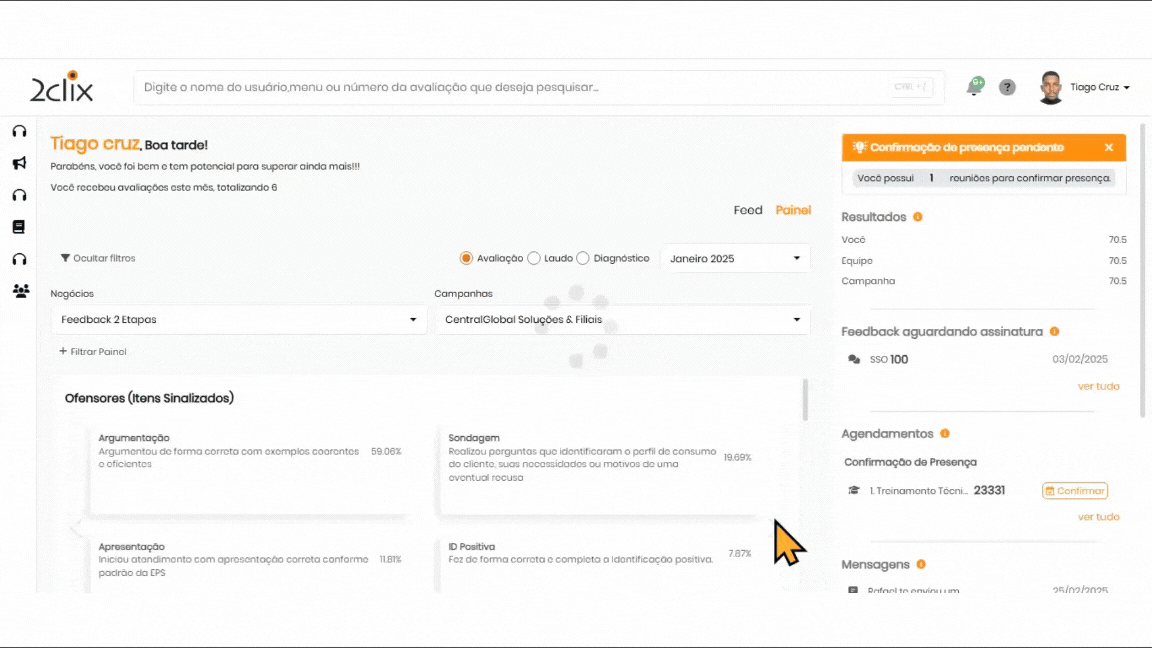
Task: Click Ocultar filtros to hide filters
Action: pyautogui.click(x=98, y=258)
